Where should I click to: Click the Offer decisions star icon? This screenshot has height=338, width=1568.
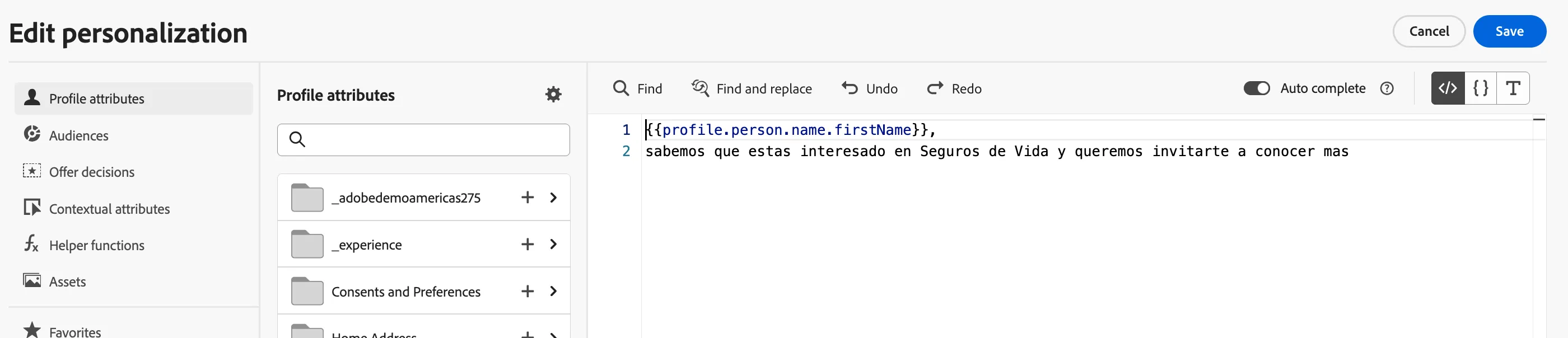pos(32,171)
